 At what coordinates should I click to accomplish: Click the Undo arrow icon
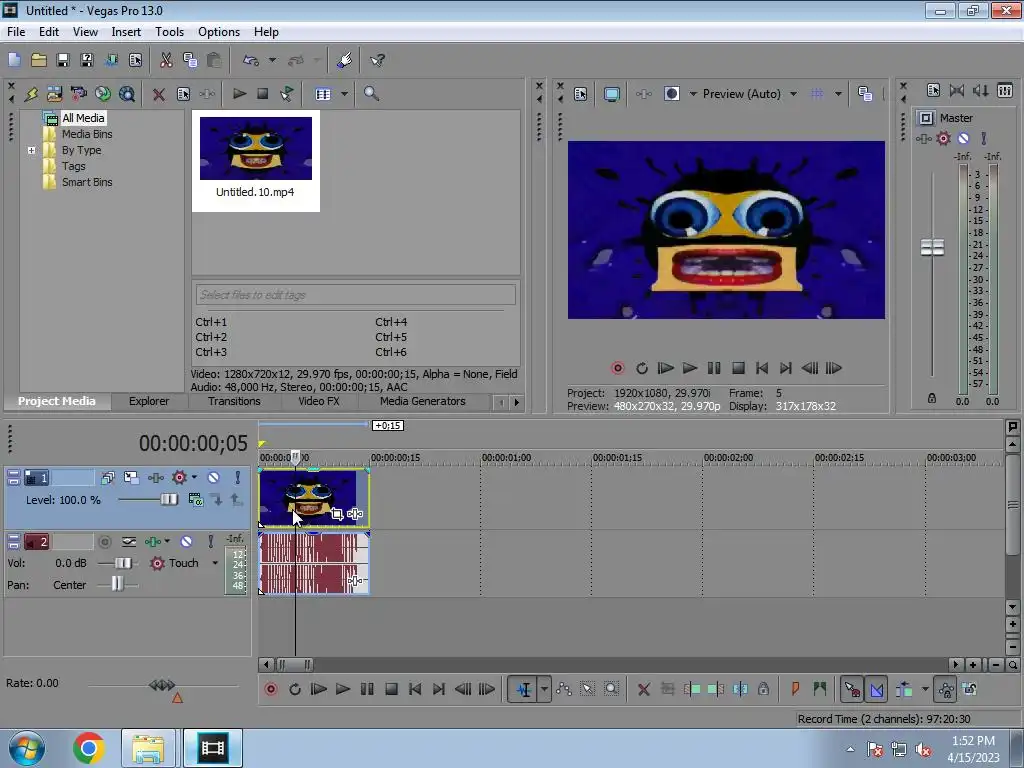click(x=251, y=60)
